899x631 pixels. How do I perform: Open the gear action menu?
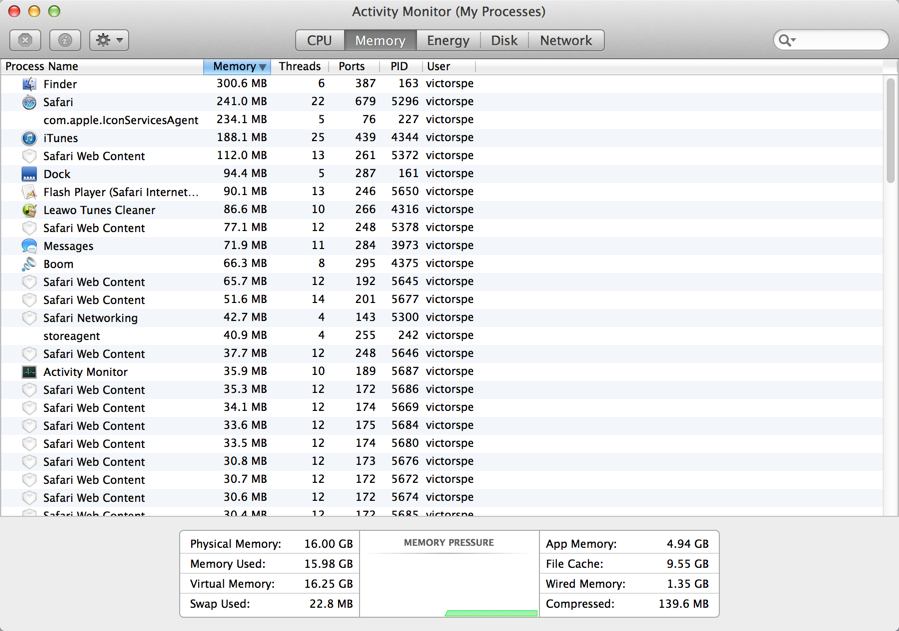(x=109, y=40)
